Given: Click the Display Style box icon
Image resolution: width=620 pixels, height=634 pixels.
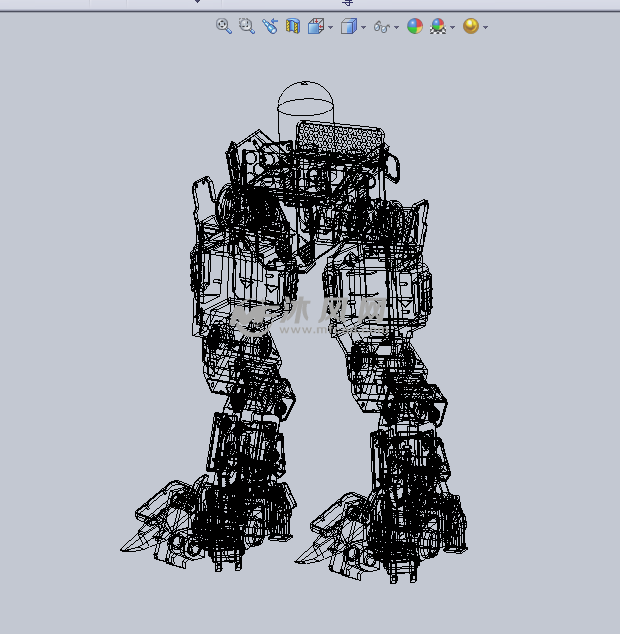Looking at the screenshot, I should click(x=348, y=26).
